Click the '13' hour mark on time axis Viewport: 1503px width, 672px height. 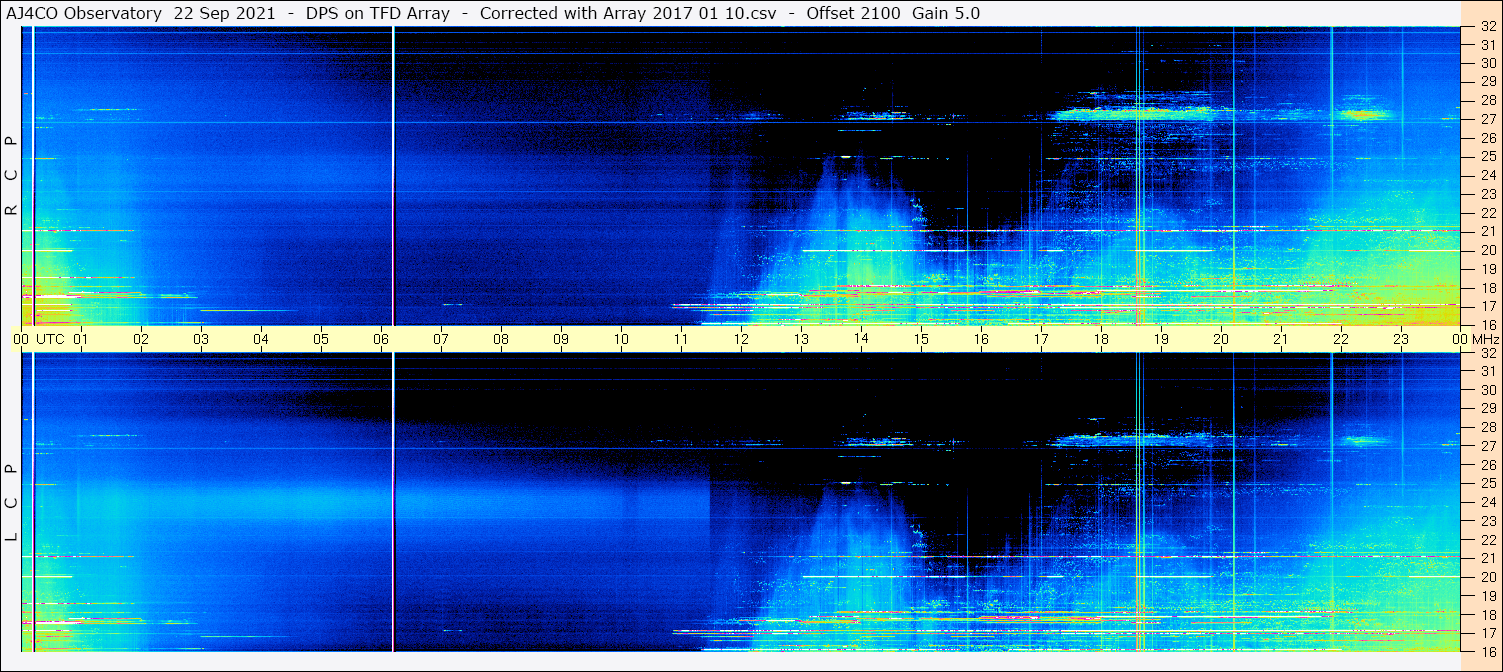(801, 339)
